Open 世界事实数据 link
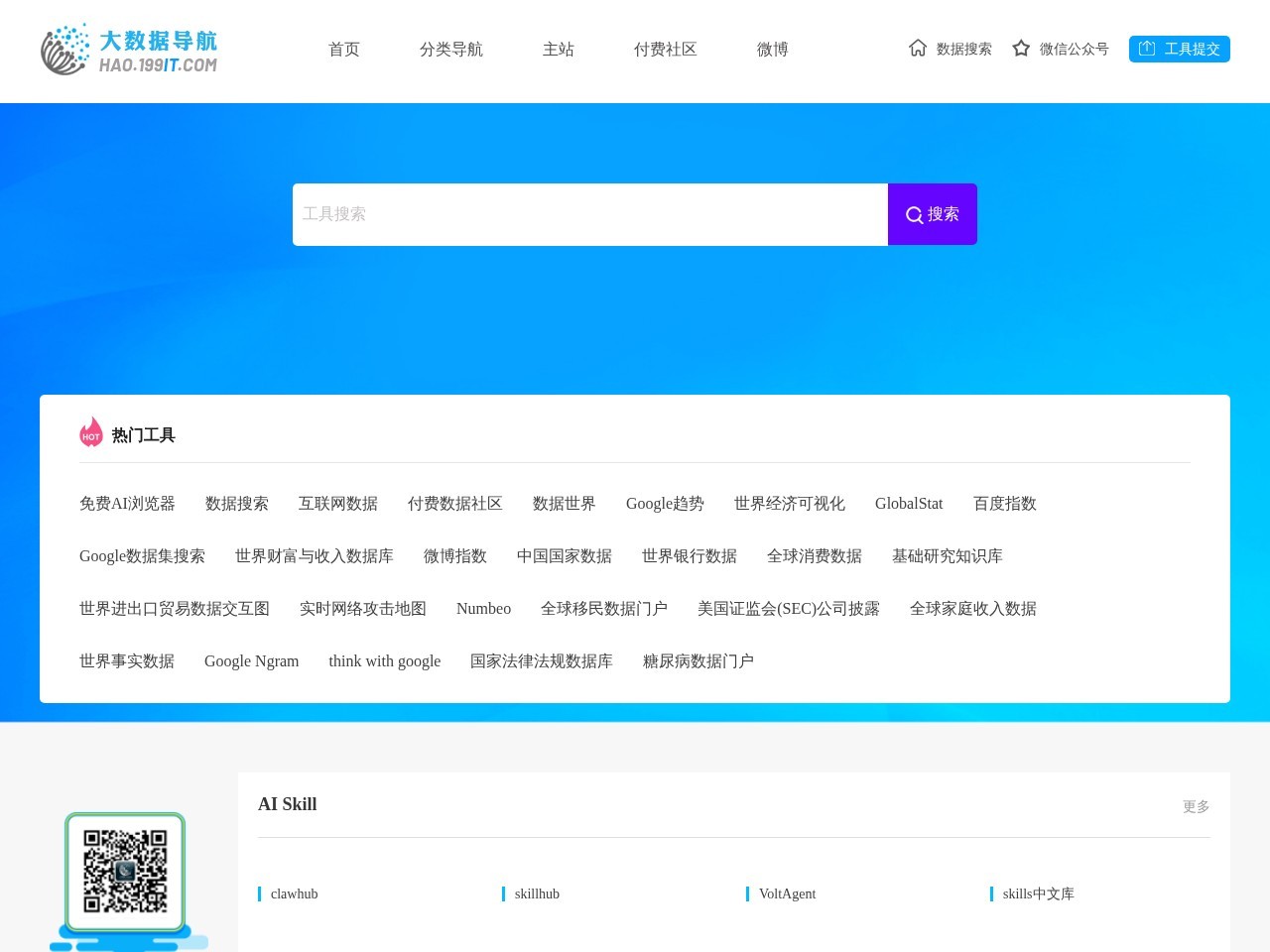Image resolution: width=1270 pixels, height=952 pixels. (x=127, y=661)
